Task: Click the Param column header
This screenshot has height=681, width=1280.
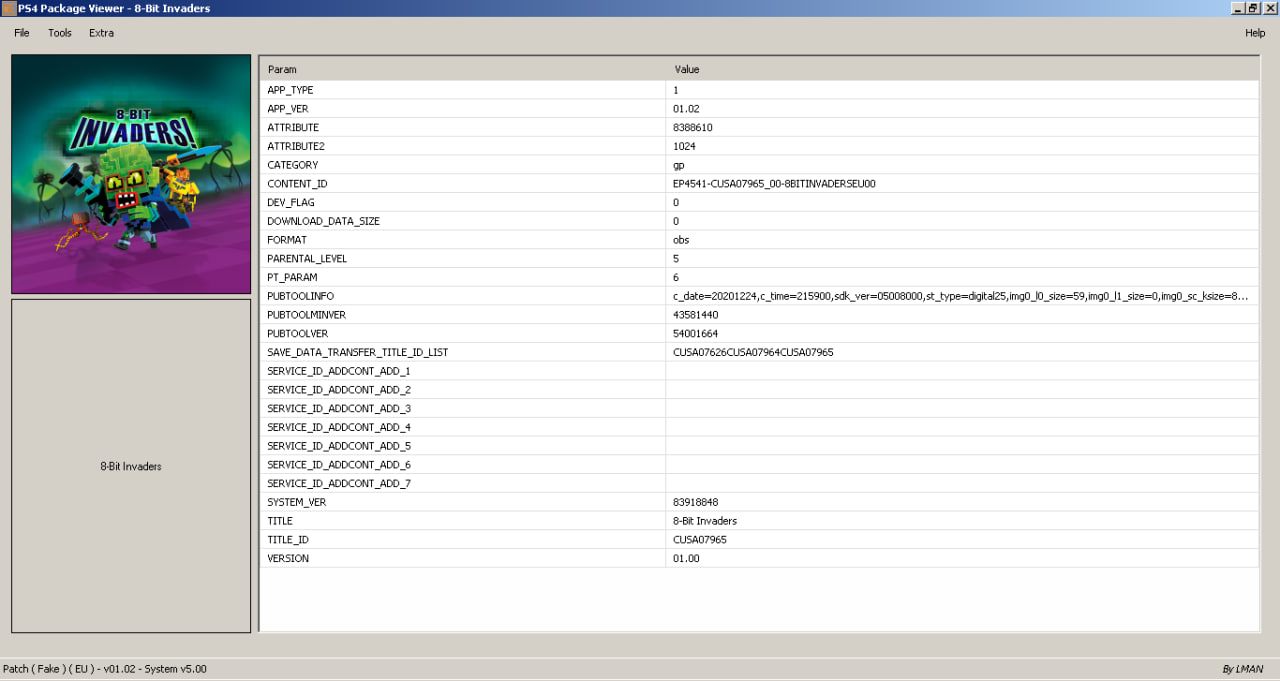Action: click(x=462, y=69)
